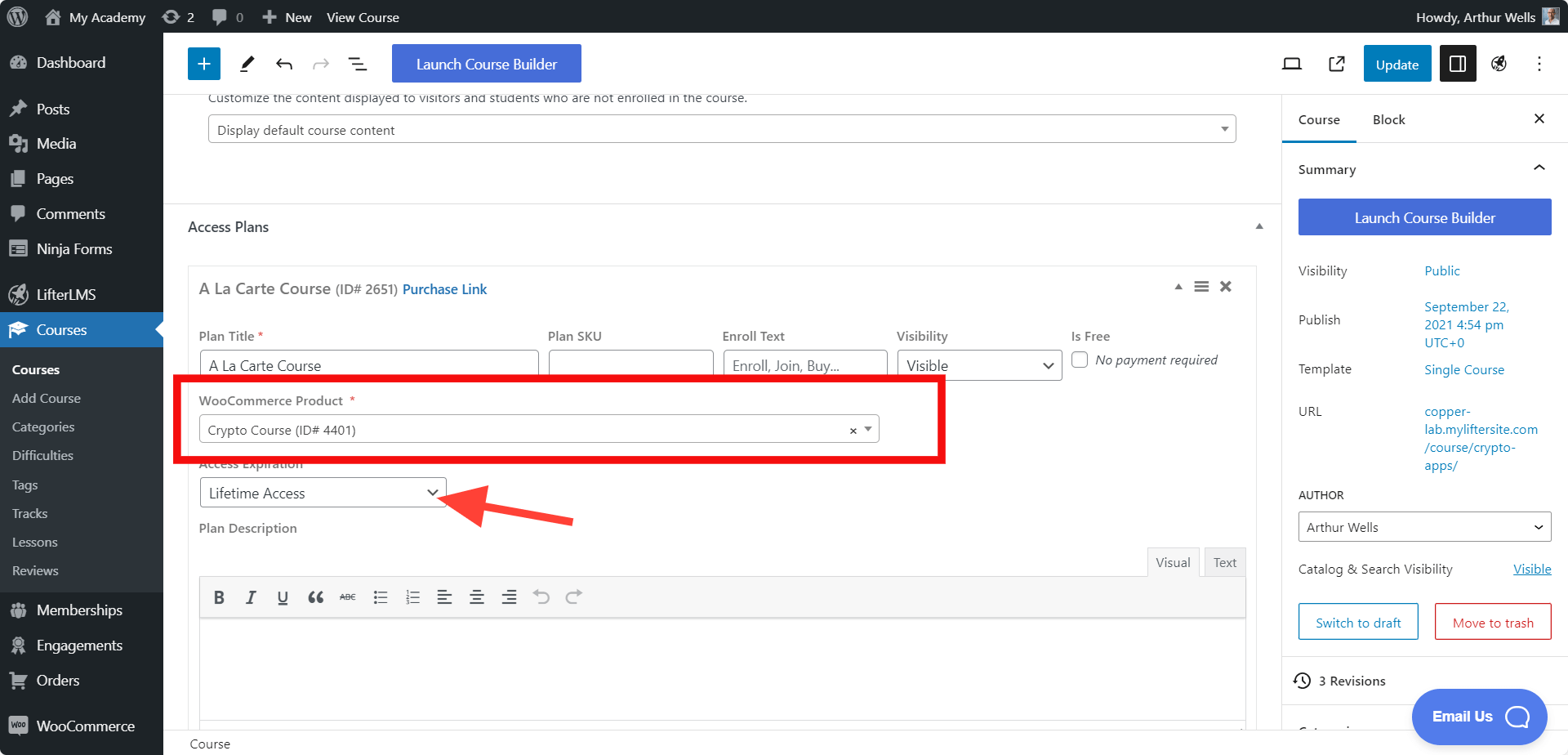Align text left in plan description
This screenshot has width=1568, height=755.
(444, 597)
